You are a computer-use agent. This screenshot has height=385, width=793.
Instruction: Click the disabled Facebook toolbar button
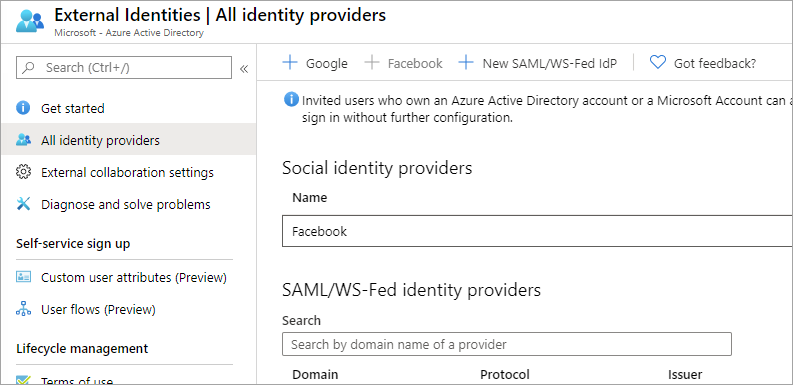(x=404, y=63)
